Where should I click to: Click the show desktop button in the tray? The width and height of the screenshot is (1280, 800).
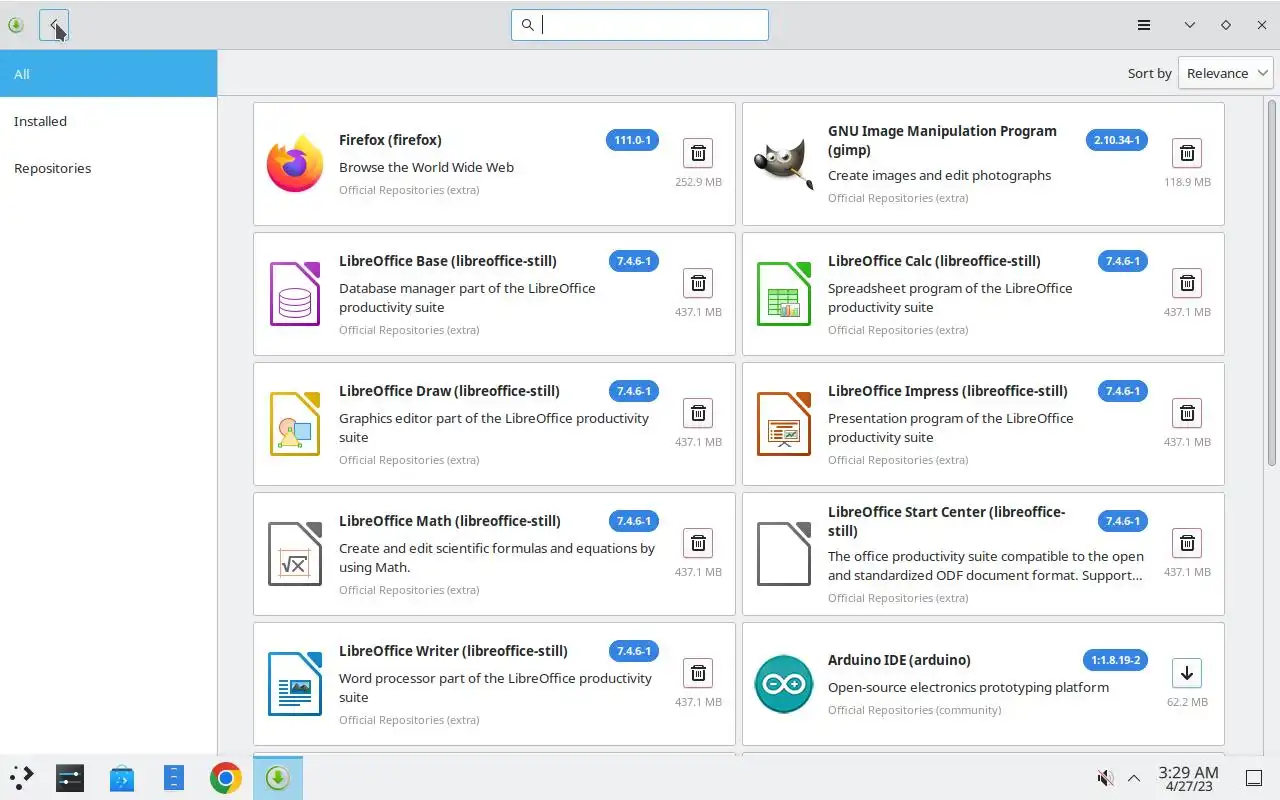click(x=1253, y=778)
